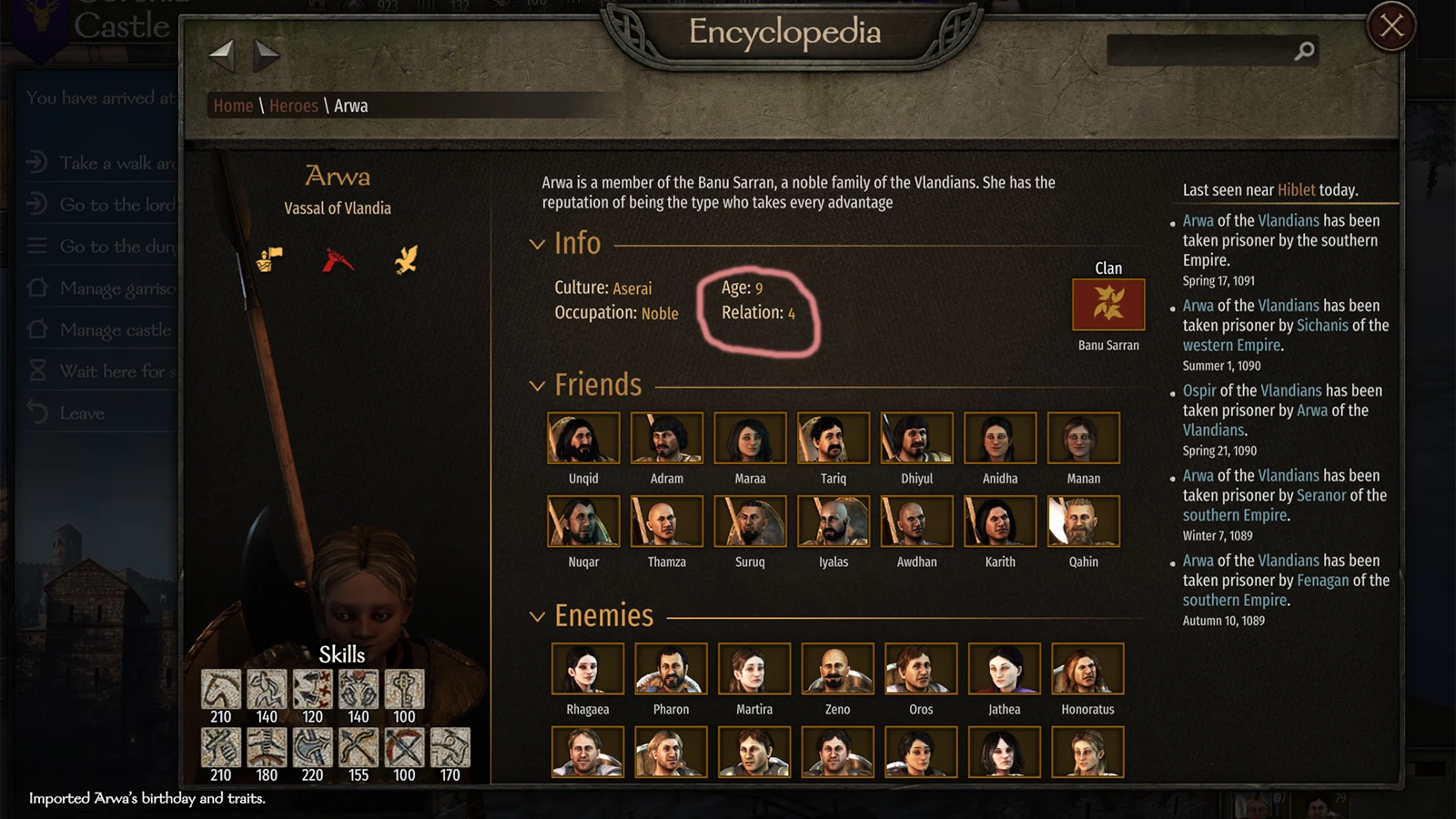Click the first skill icon valued 210

(221, 689)
